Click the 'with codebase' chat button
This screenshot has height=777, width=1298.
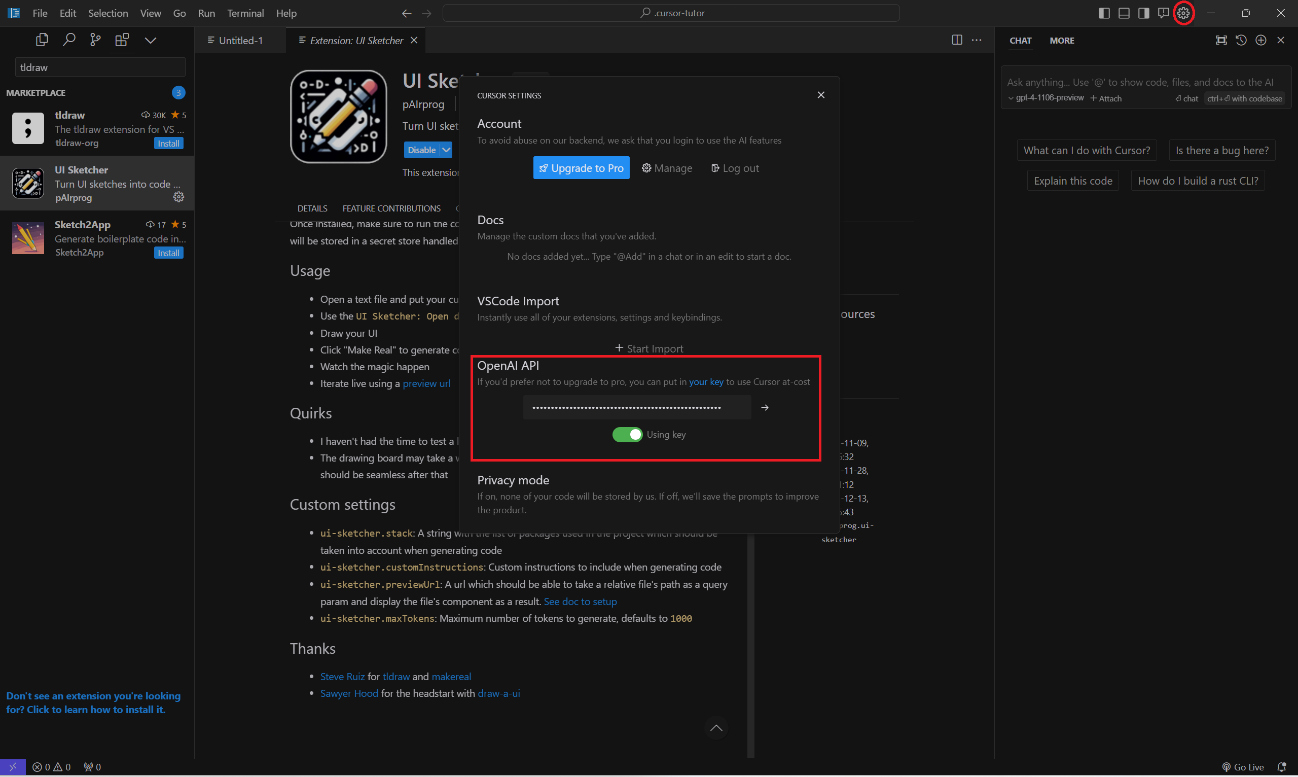click(x=1245, y=98)
